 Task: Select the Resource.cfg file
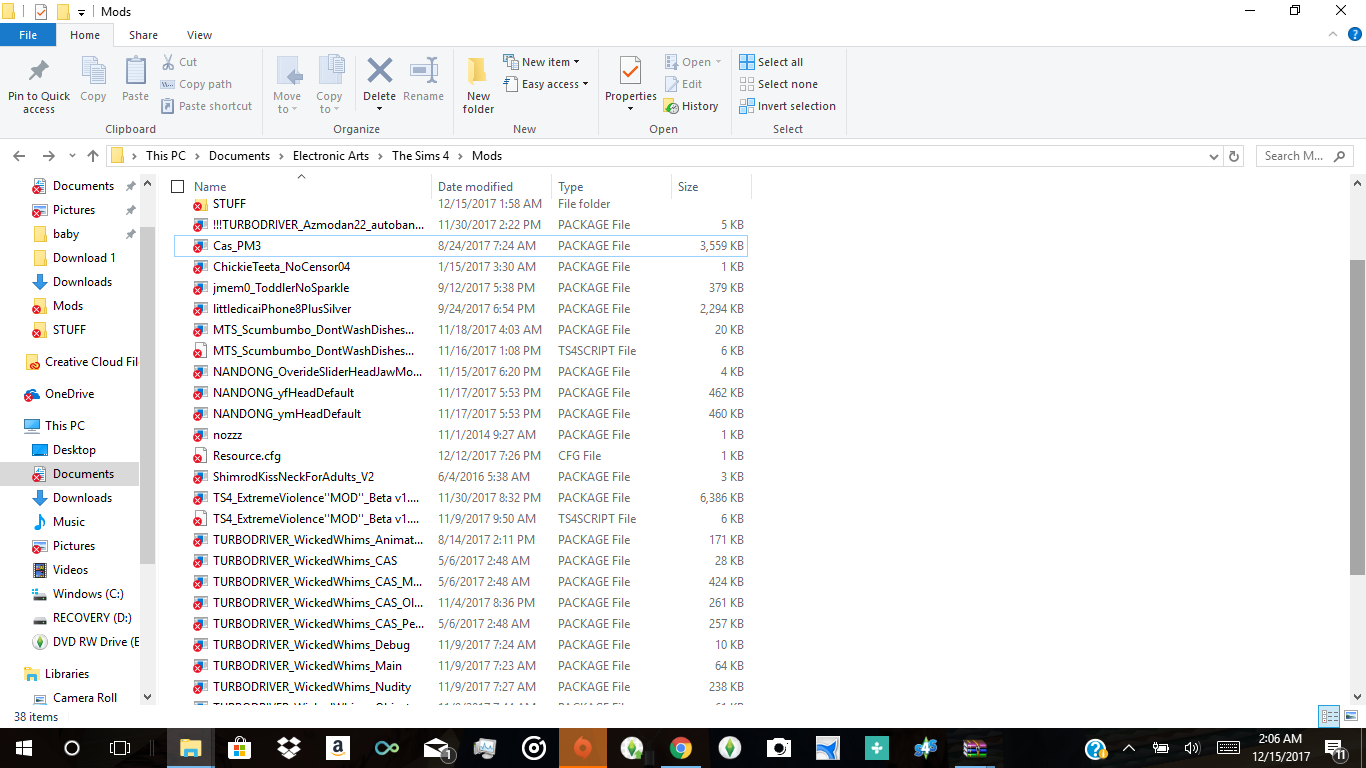(460, 456)
